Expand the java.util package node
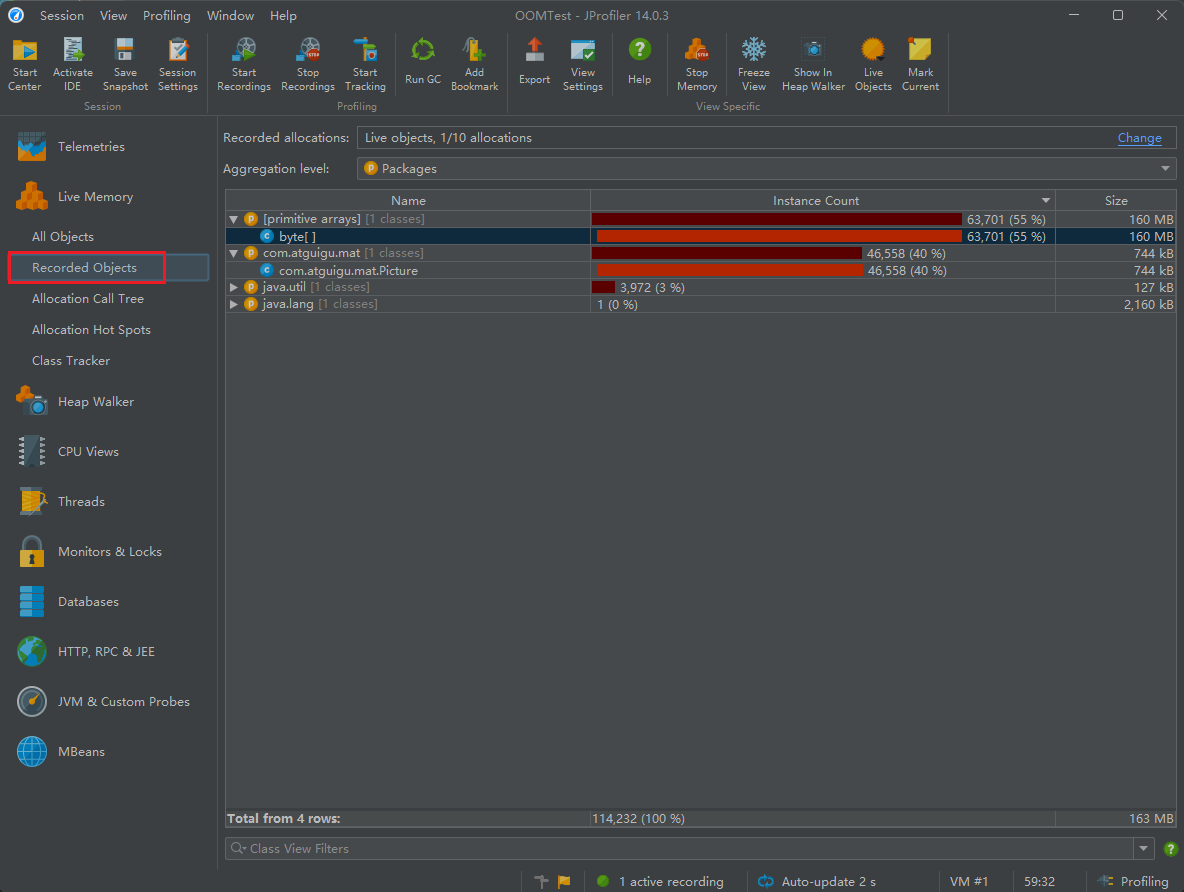This screenshot has height=892, width=1184. [234, 287]
